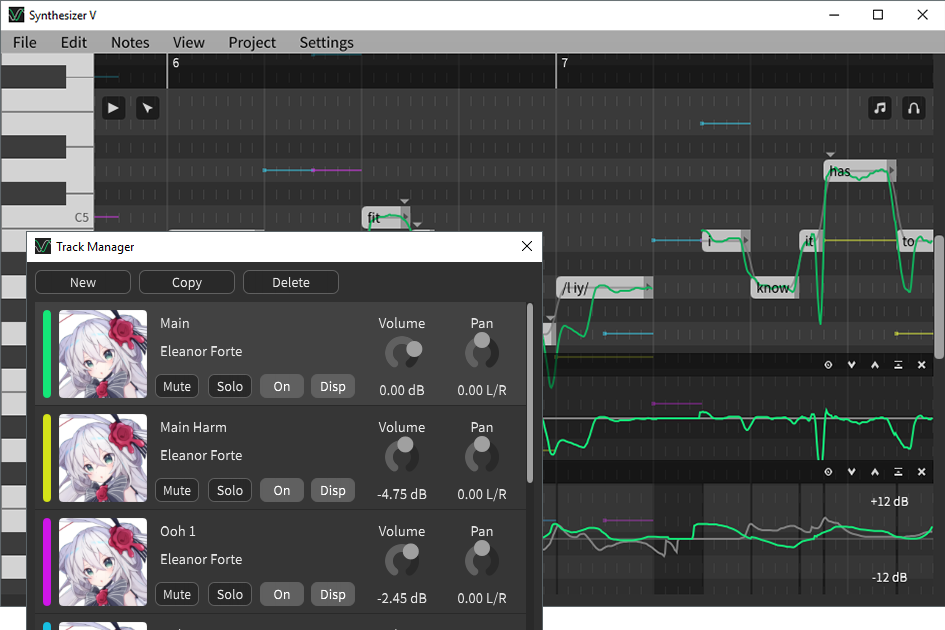
Task: Click the Track Manager vertical scrollbar
Action: [530, 393]
